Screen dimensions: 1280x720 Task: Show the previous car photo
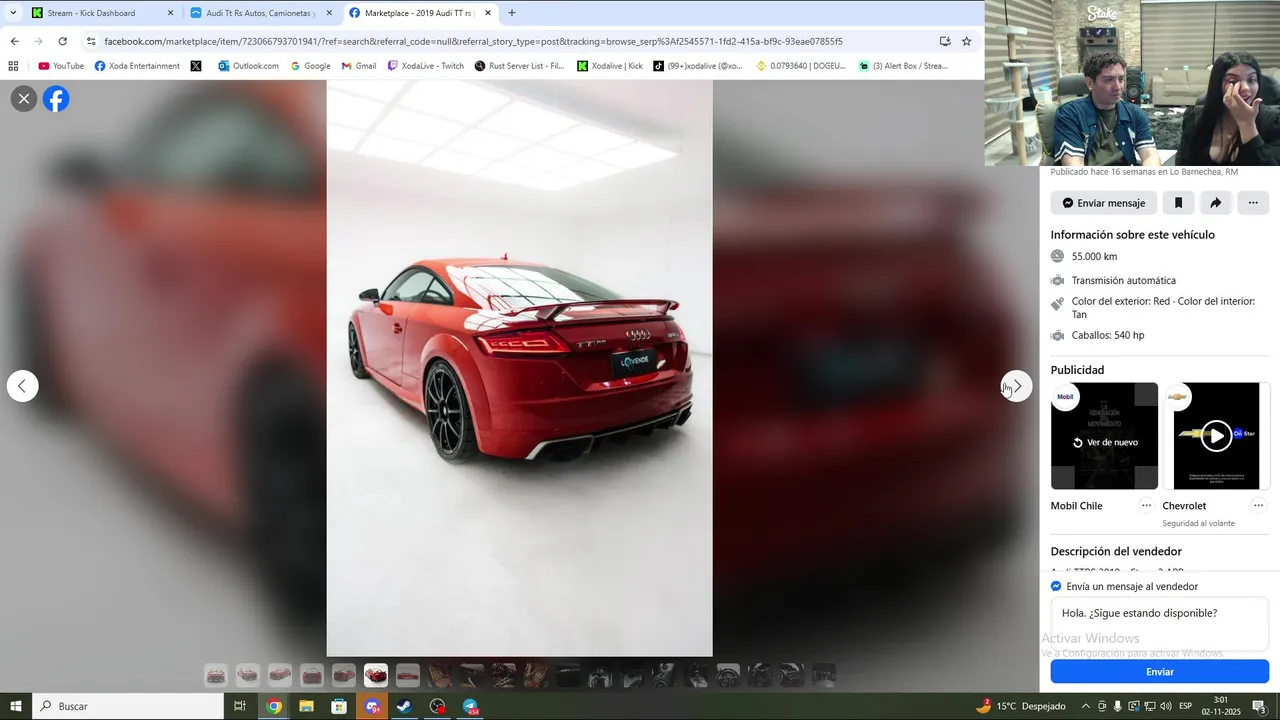click(22, 386)
